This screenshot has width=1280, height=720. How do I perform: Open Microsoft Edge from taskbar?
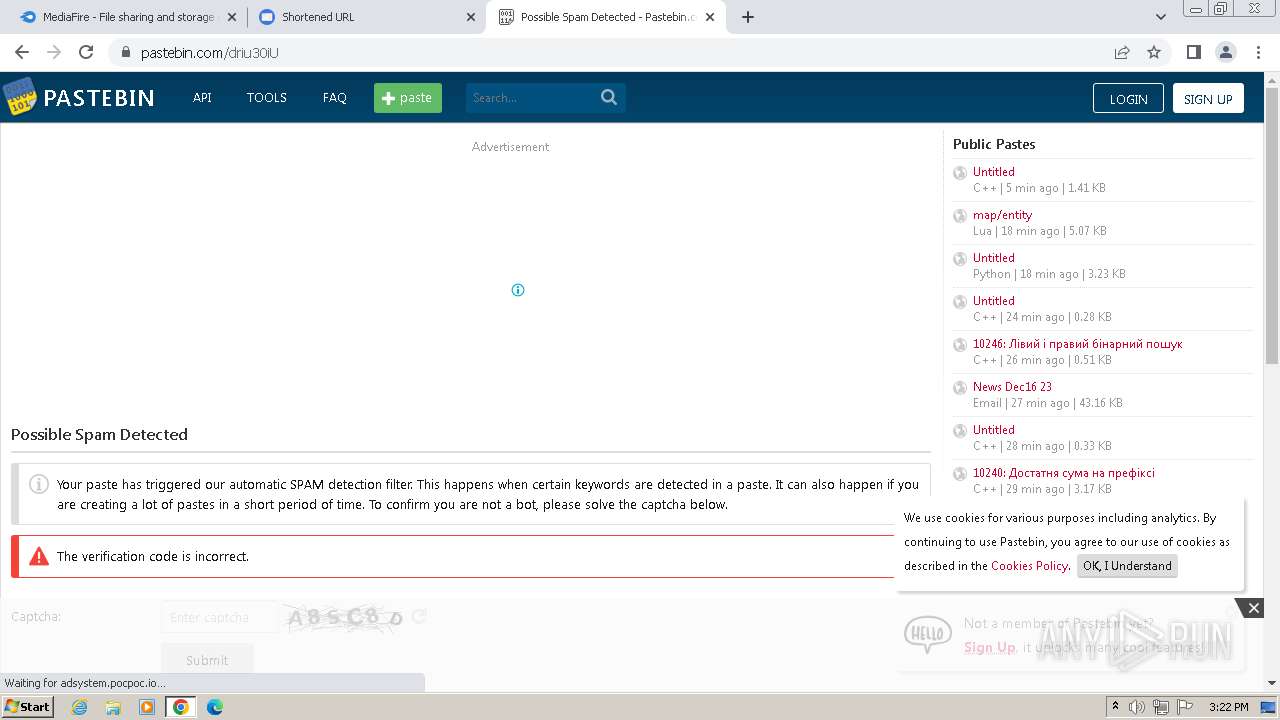[214, 707]
